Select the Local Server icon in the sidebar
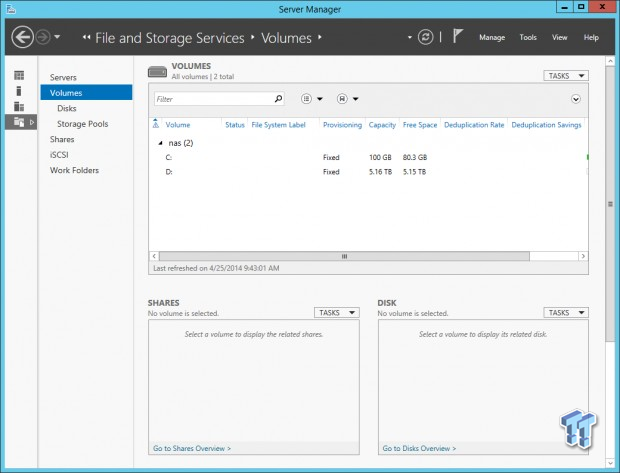This screenshot has width=620, height=473. pyautogui.click(x=19, y=91)
